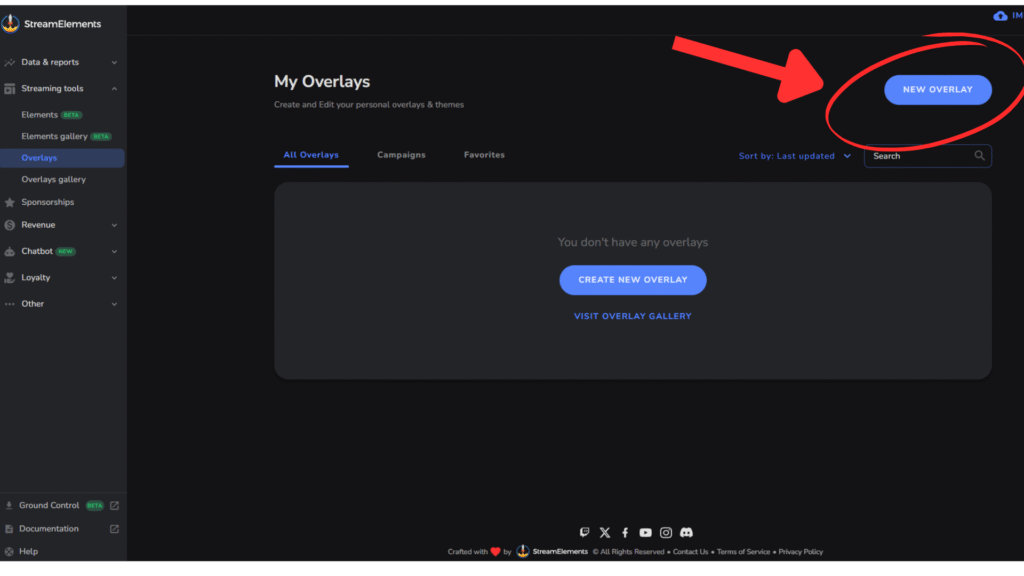The image size is (1024, 576).
Task: Open the Favorites tab
Action: [484, 155]
